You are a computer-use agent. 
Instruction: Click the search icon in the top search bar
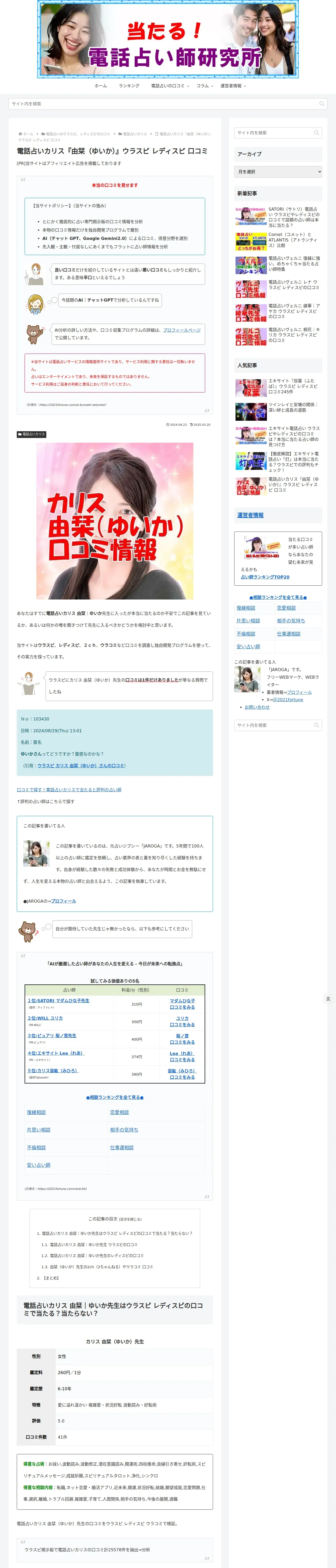[x=321, y=103]
